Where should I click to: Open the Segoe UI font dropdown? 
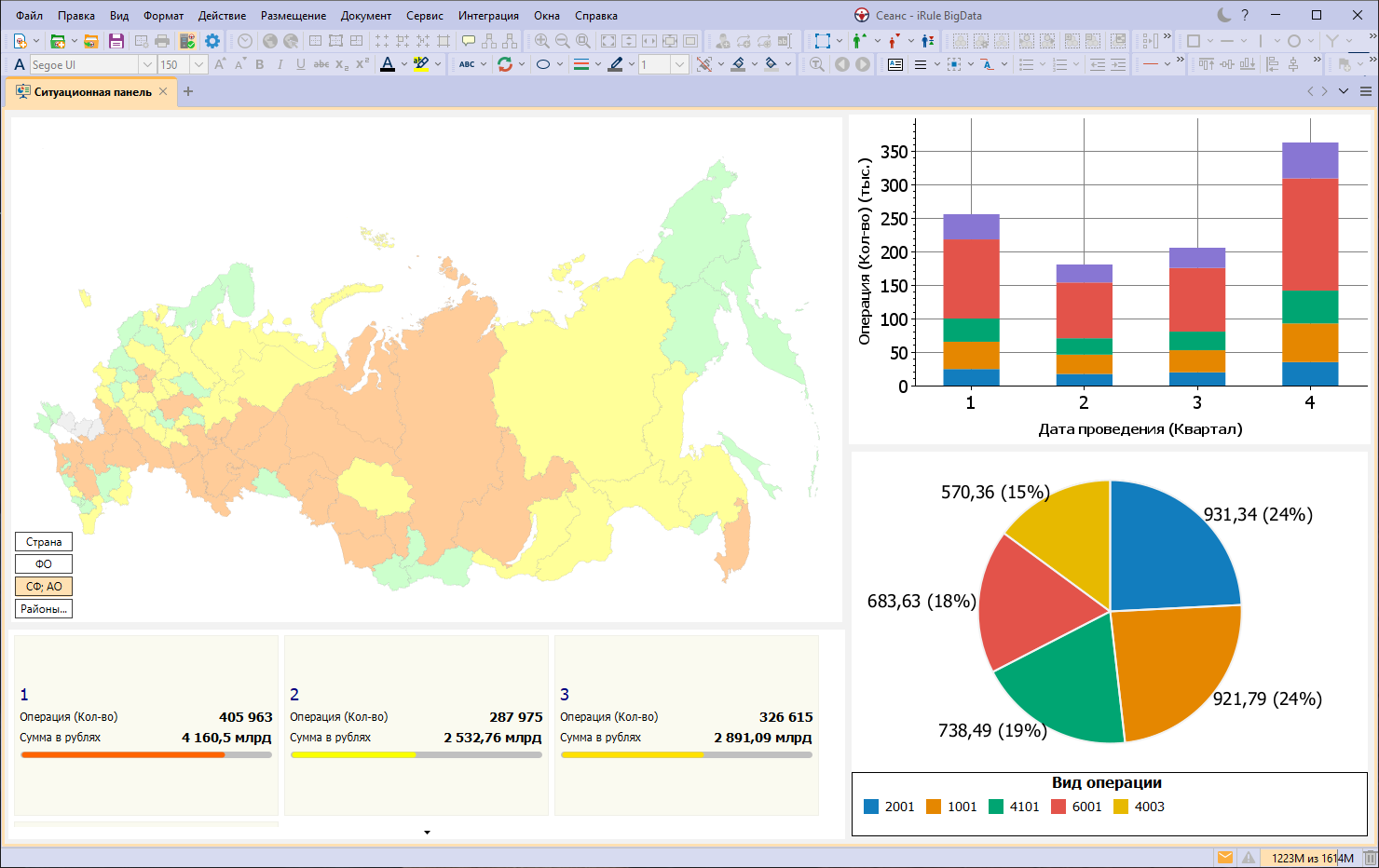(146, 64)
